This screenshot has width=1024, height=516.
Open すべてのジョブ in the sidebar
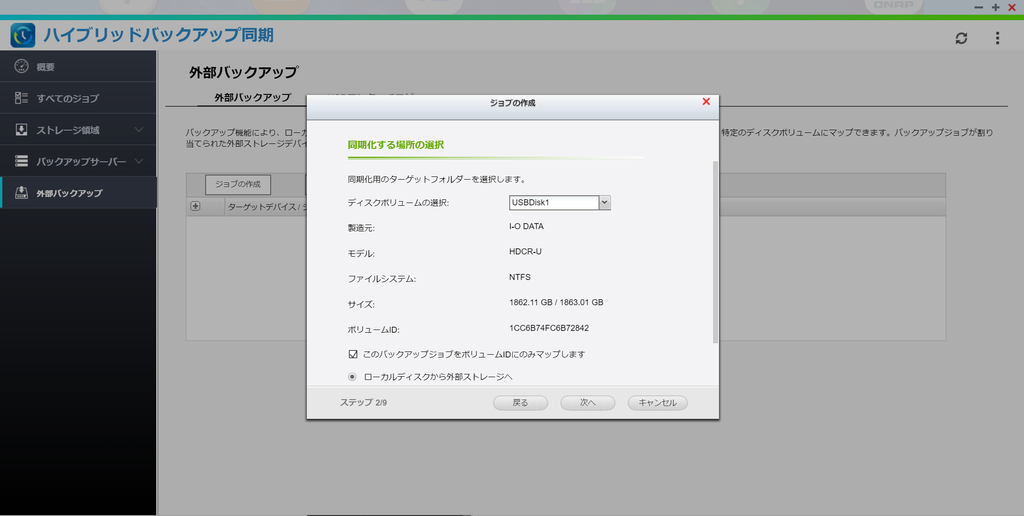click(78, 98)
